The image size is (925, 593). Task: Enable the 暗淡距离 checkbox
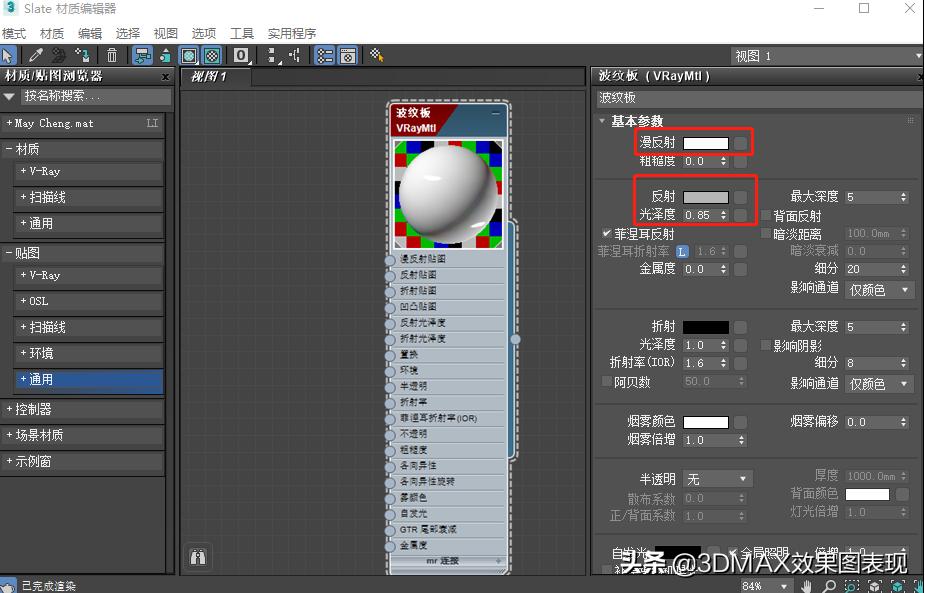(766, 233)
